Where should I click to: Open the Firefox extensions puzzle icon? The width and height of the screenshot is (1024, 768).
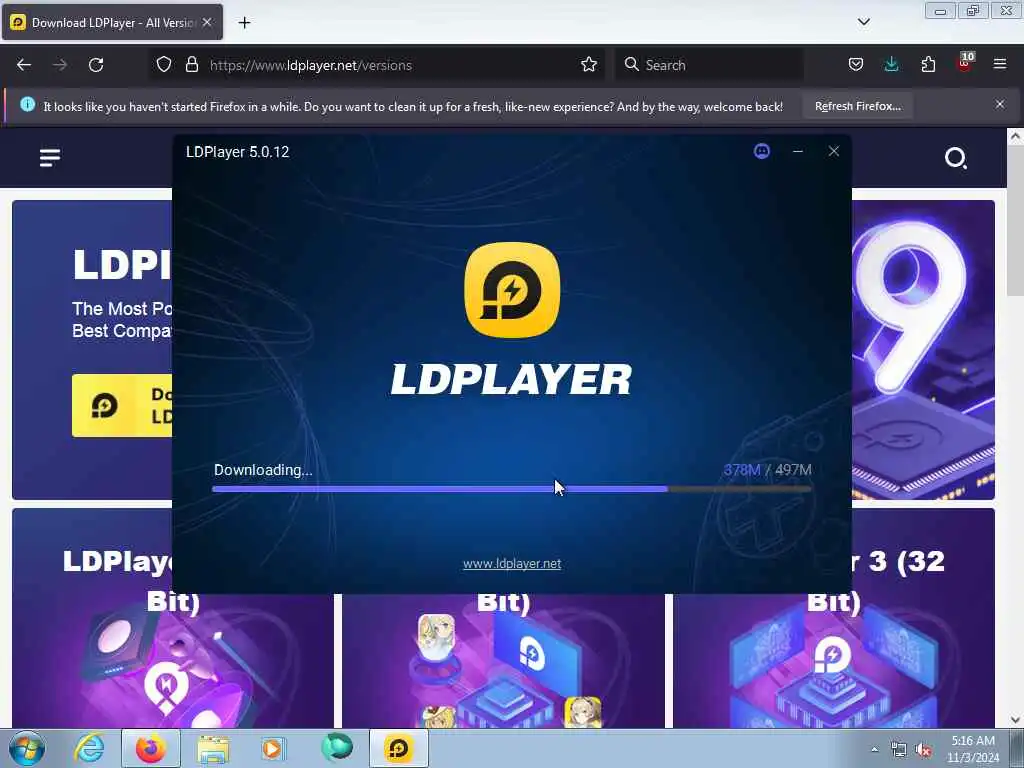(928, 65)
